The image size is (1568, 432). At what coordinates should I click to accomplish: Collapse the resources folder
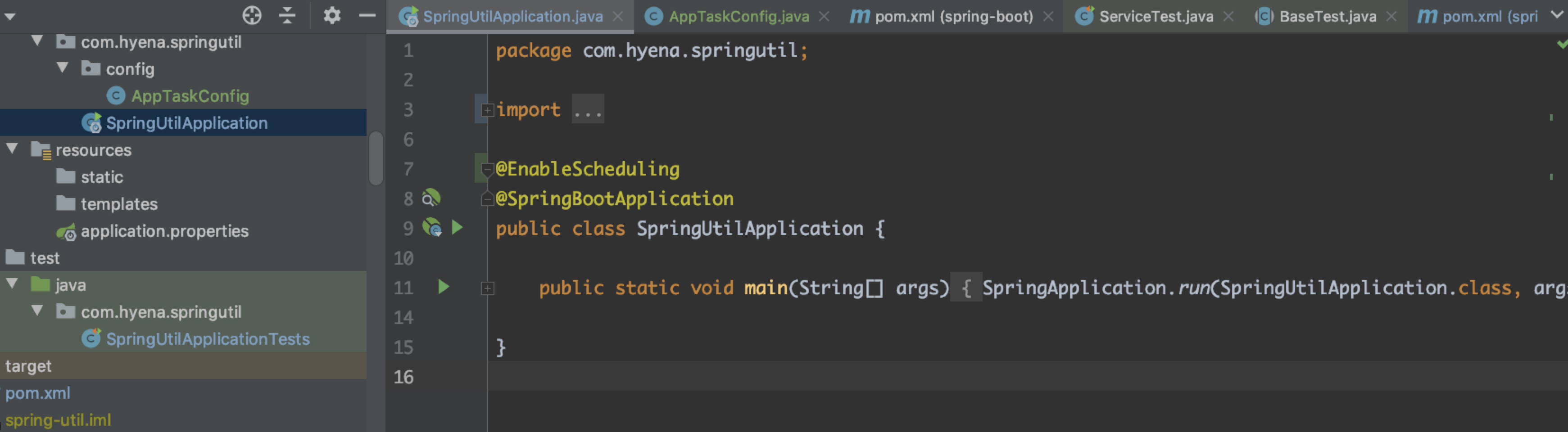click(x=12, y=148)
